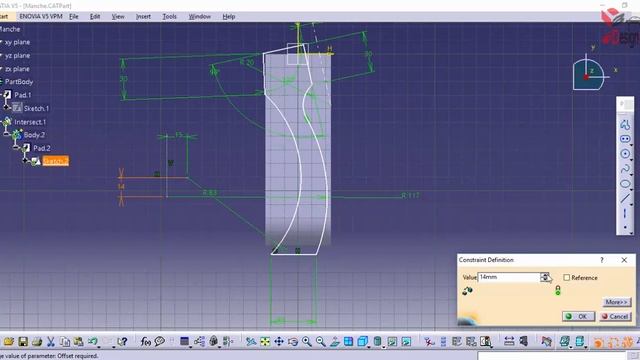Expand the Circle tool flyout arrow
The image size is (640, 360).
[x=631, y=160]
